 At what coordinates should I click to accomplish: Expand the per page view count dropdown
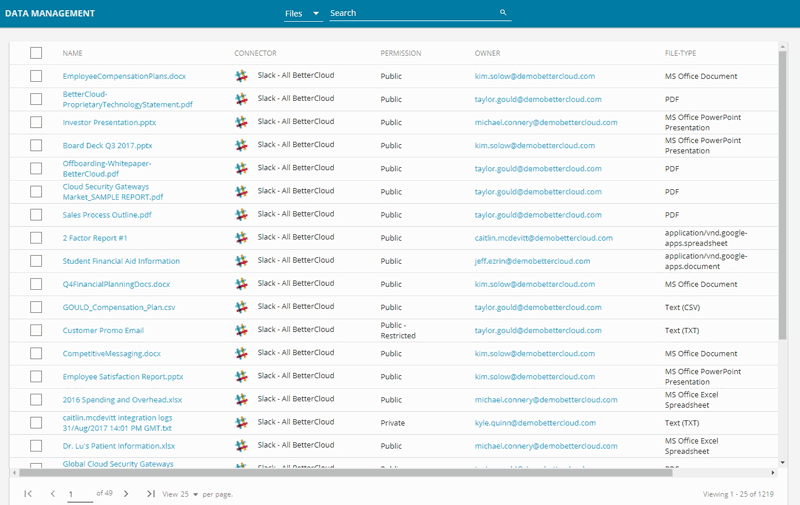pyautogui.click(x=196, y=494)
